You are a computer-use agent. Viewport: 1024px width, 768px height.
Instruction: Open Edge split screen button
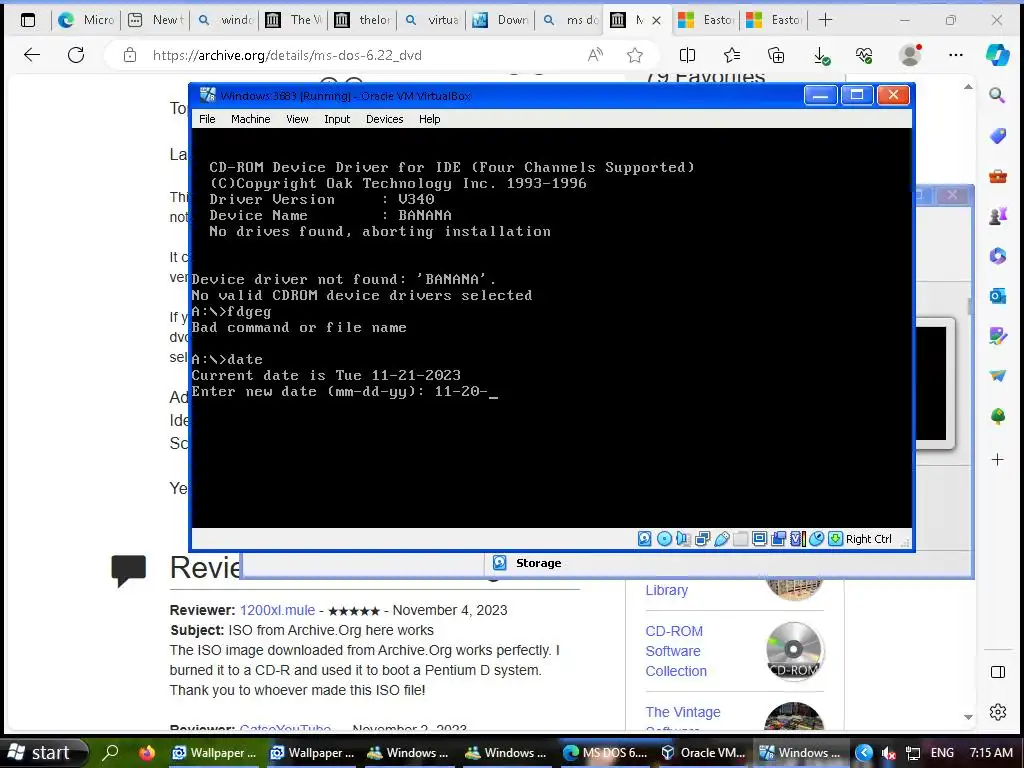pyautogui.click(x=687, y=55)
